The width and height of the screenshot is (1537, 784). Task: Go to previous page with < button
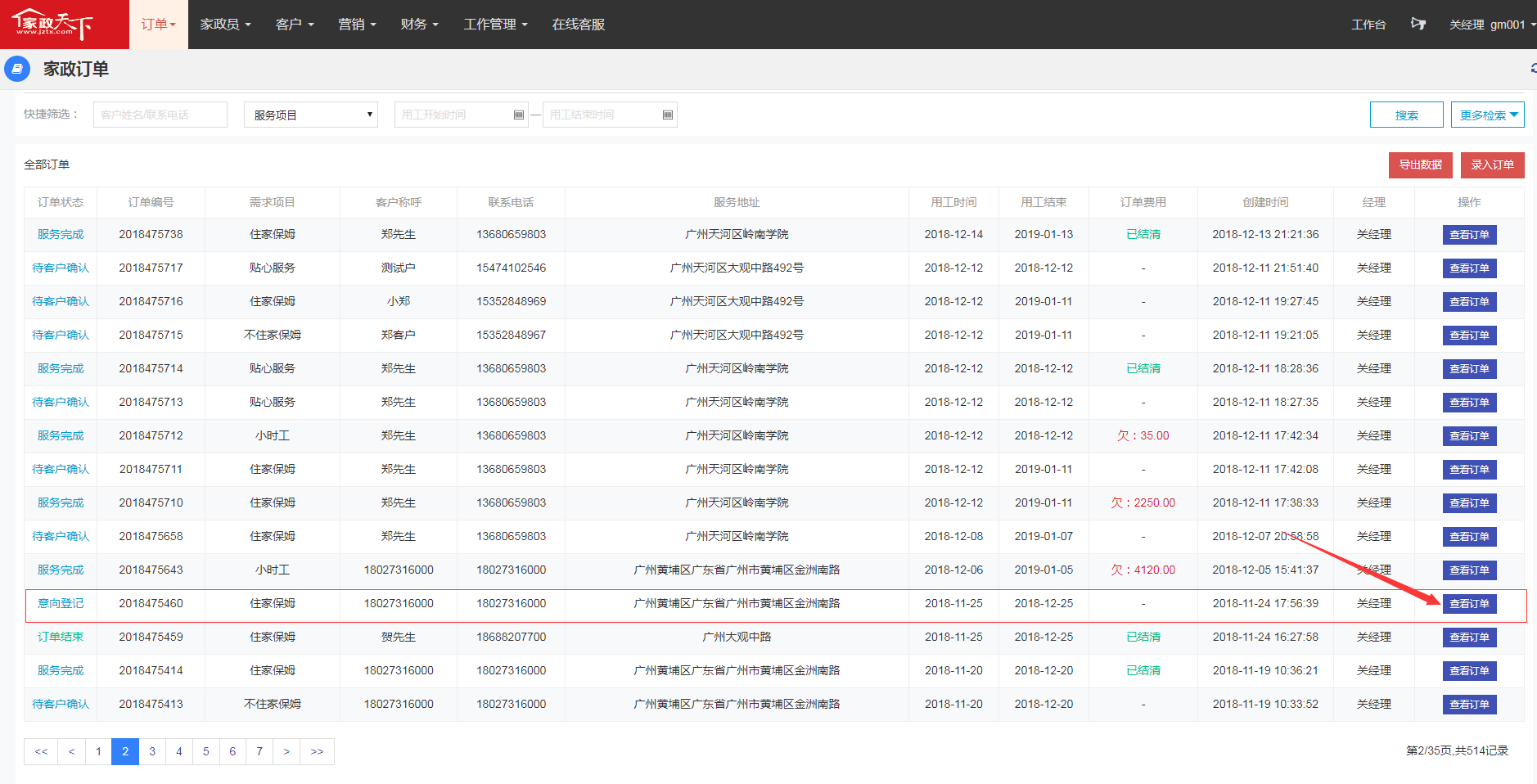[x=71, y=751]
